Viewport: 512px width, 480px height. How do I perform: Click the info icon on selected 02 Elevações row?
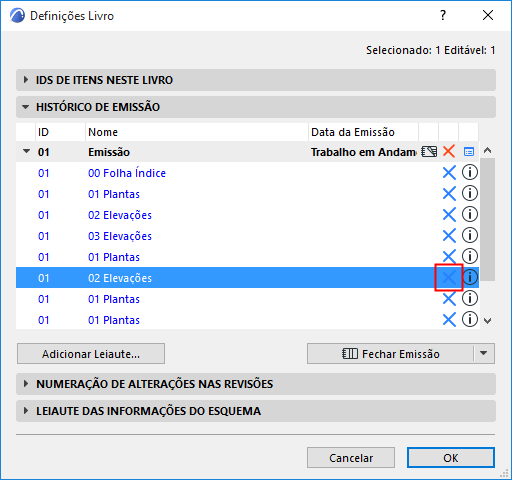(x=470, y=277)
